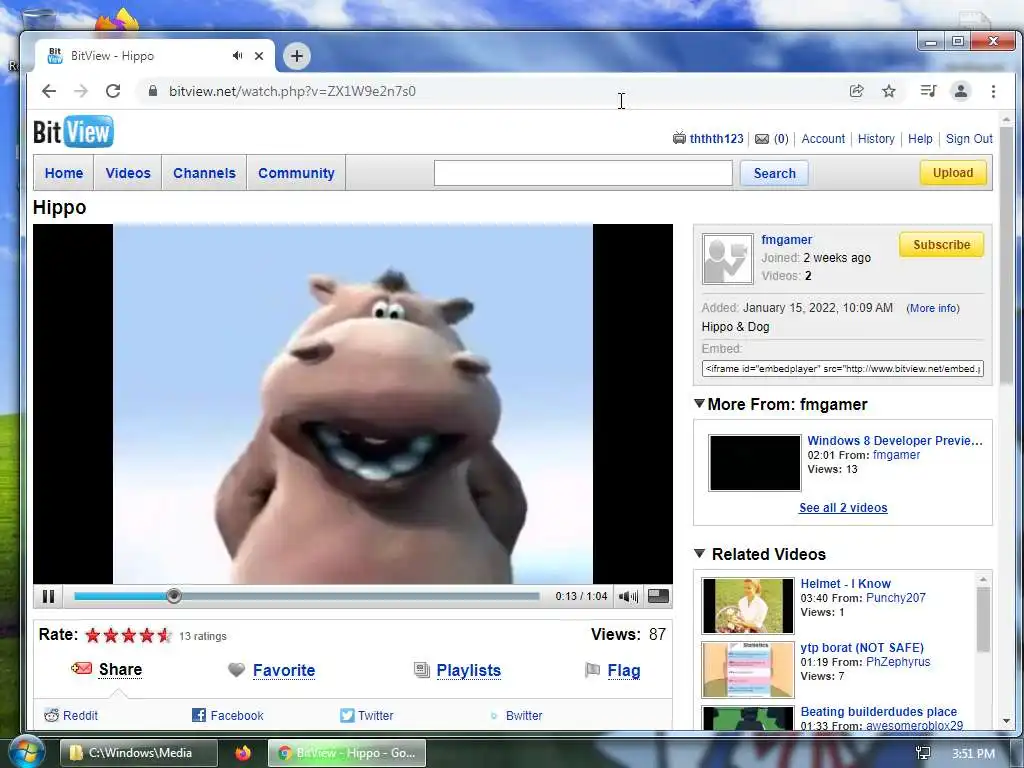Rate the video five stars
1024x768 pixels.
(164, 635)
